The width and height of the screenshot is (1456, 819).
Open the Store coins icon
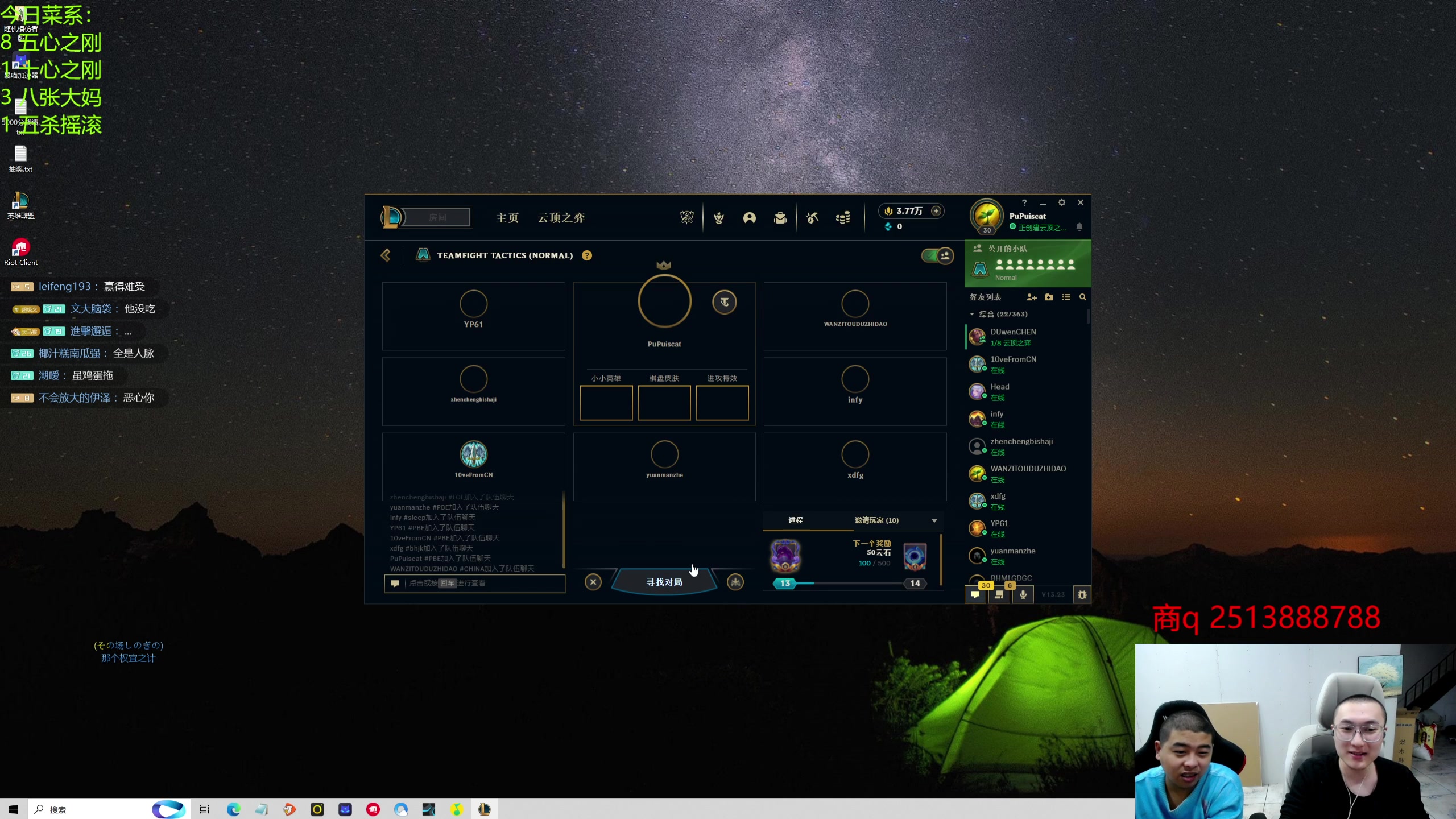point(843,217)
